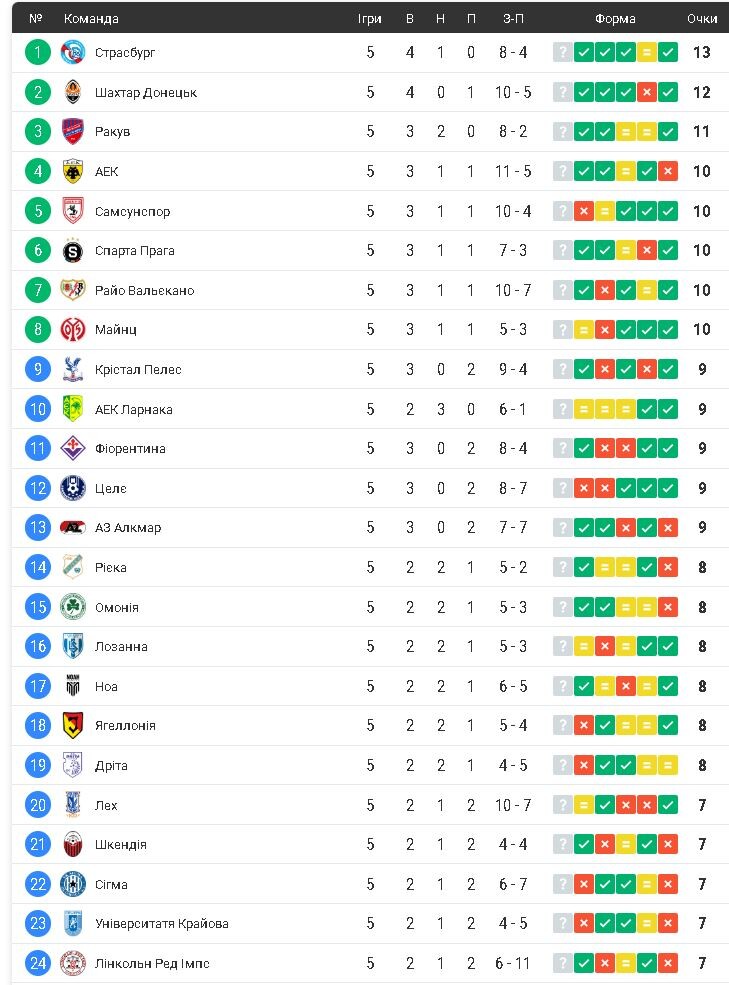The width and height of the screenshot is (729, 985).
Task: Click the Форма column header
Action: pyautogui.click(x=615, y=18)
